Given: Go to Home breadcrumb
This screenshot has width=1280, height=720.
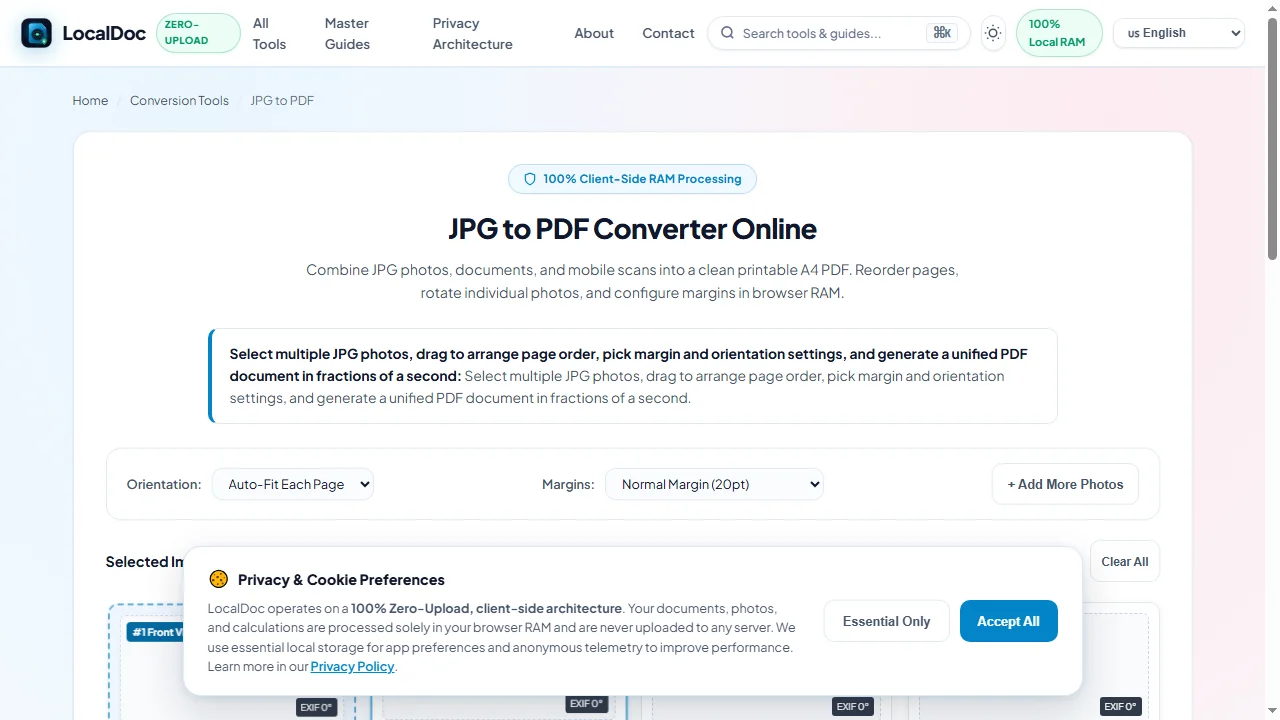Looking at the screenshot, I should 90,101.
